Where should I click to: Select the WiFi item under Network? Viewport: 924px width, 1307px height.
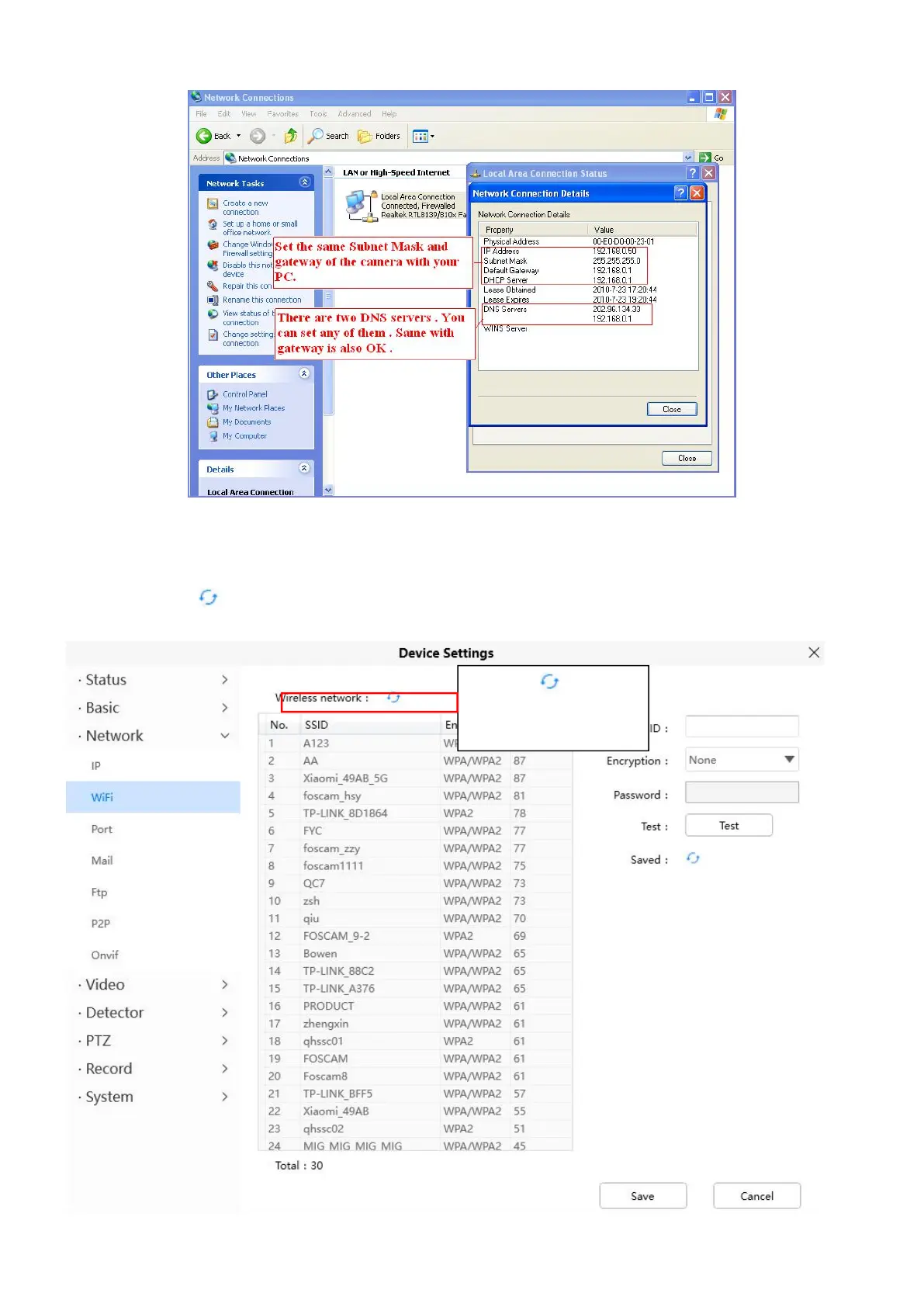[x=153, y=797]
